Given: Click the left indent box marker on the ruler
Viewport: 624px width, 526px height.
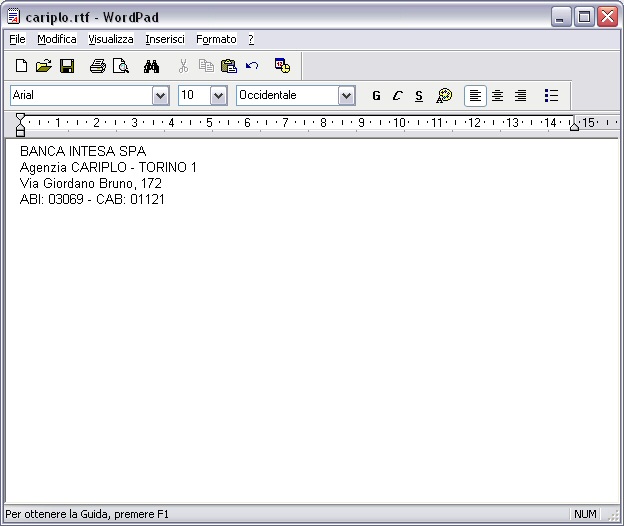Looking at the screenshot, I should (x=20, y=132).
